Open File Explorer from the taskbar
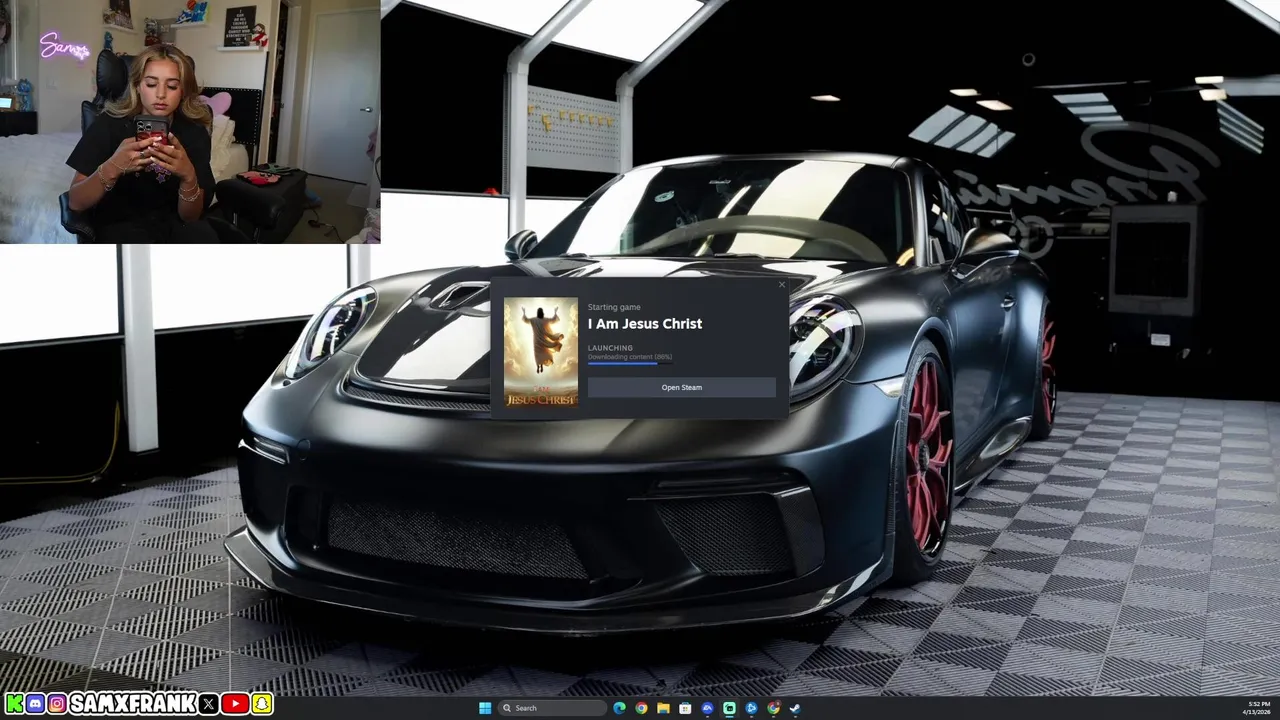 pos(663,708)
